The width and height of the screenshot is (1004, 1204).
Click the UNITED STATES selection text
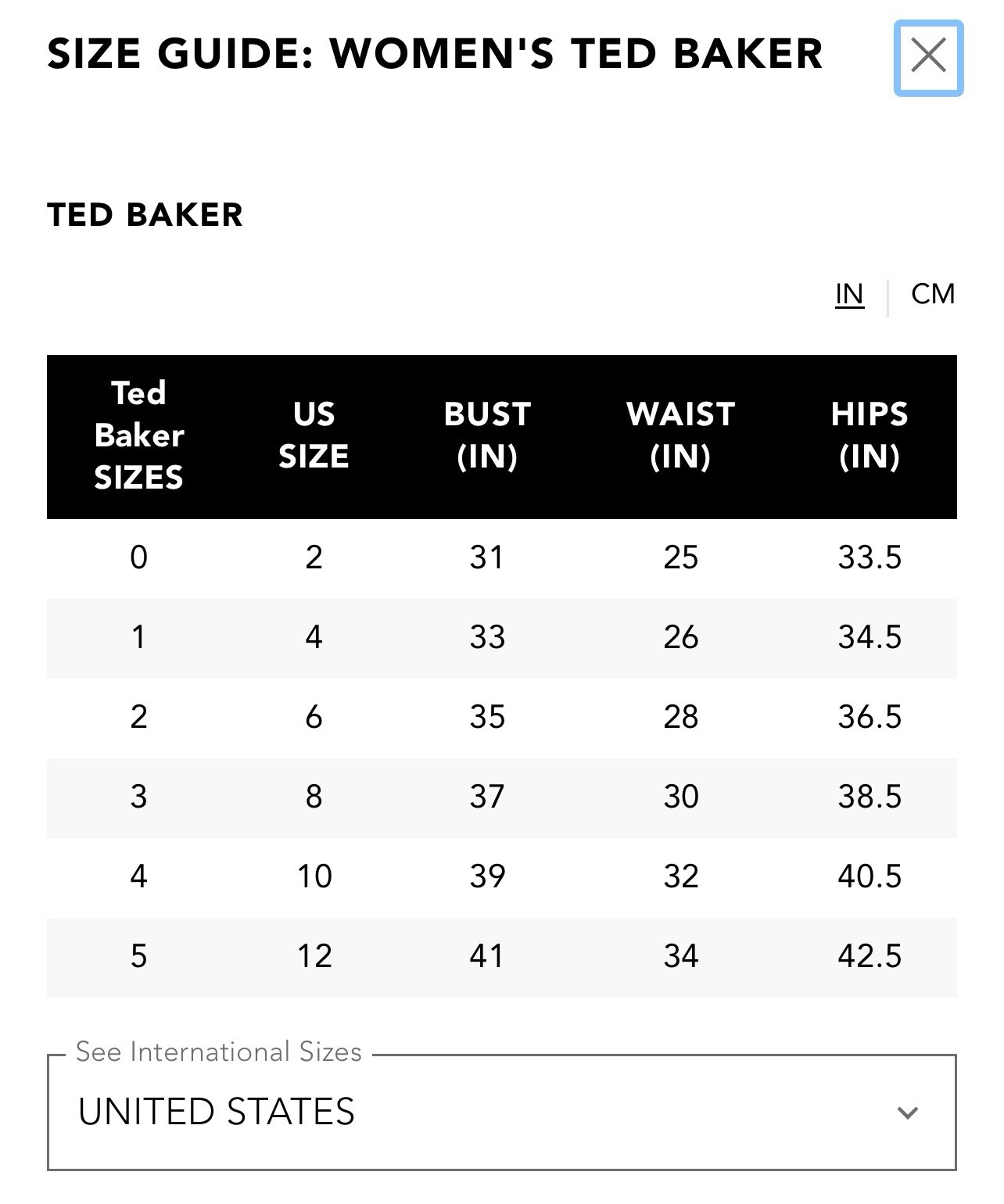(x=217, y=1112)
